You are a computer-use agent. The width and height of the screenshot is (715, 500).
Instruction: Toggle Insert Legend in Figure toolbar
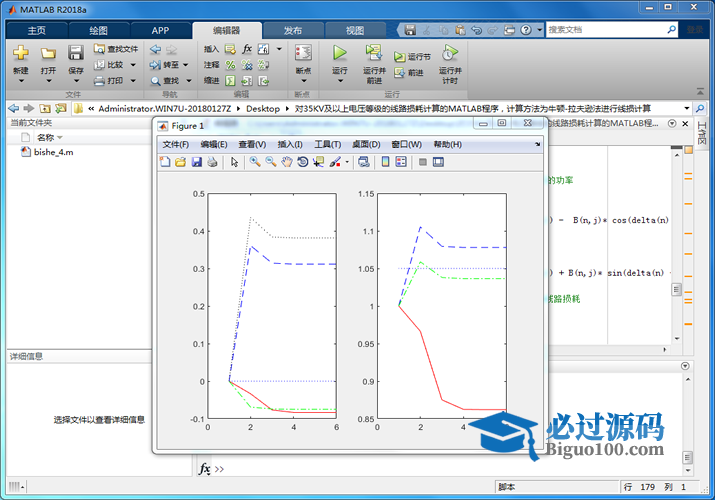pos(401,162)
